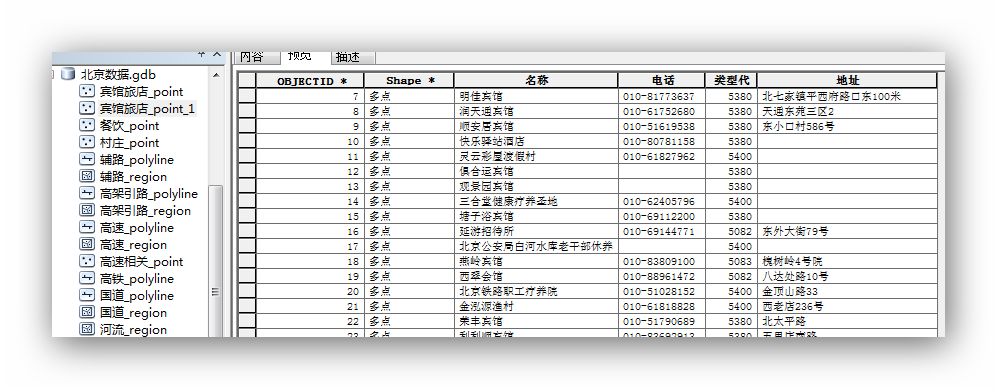Click phone cell 010-69144771

click(662, 231)
